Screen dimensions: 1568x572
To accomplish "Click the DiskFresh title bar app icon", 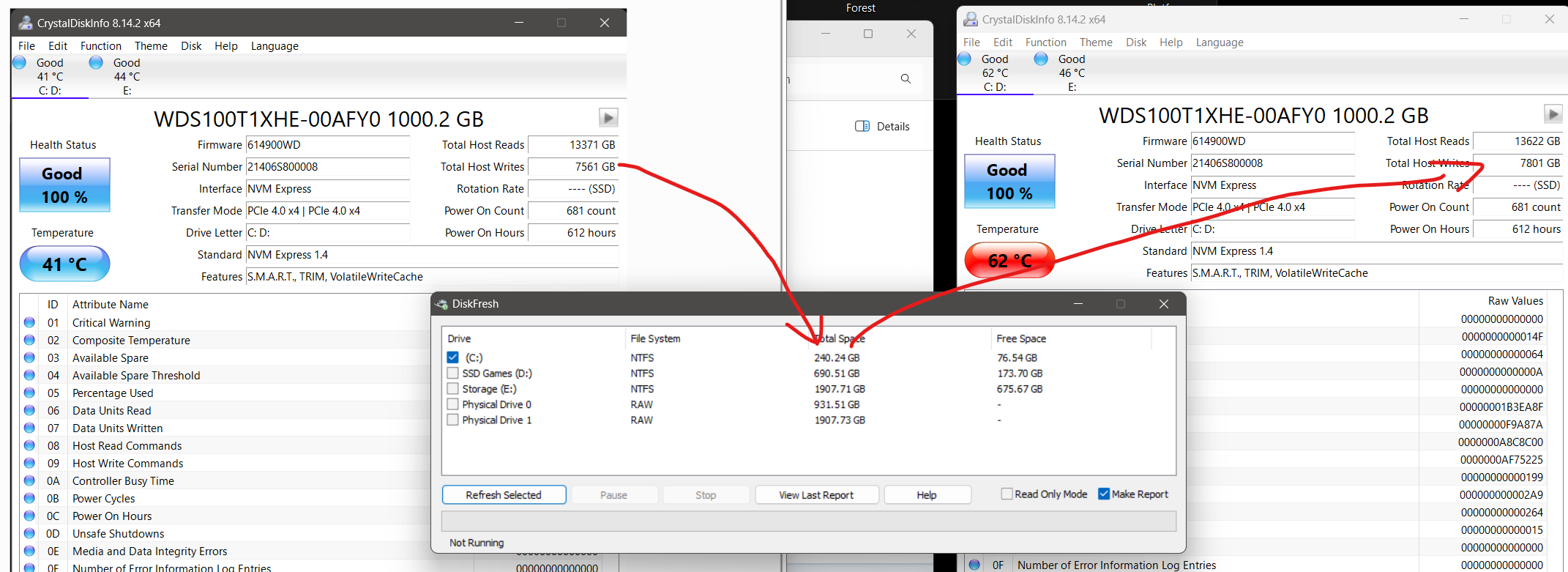I will click(442, 304).
